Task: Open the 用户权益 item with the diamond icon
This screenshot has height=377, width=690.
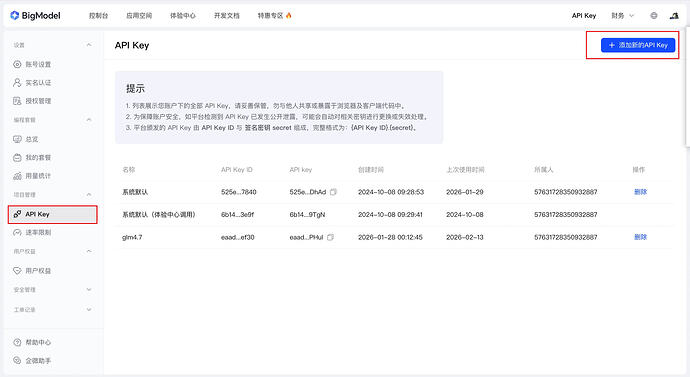Action: 32,271
